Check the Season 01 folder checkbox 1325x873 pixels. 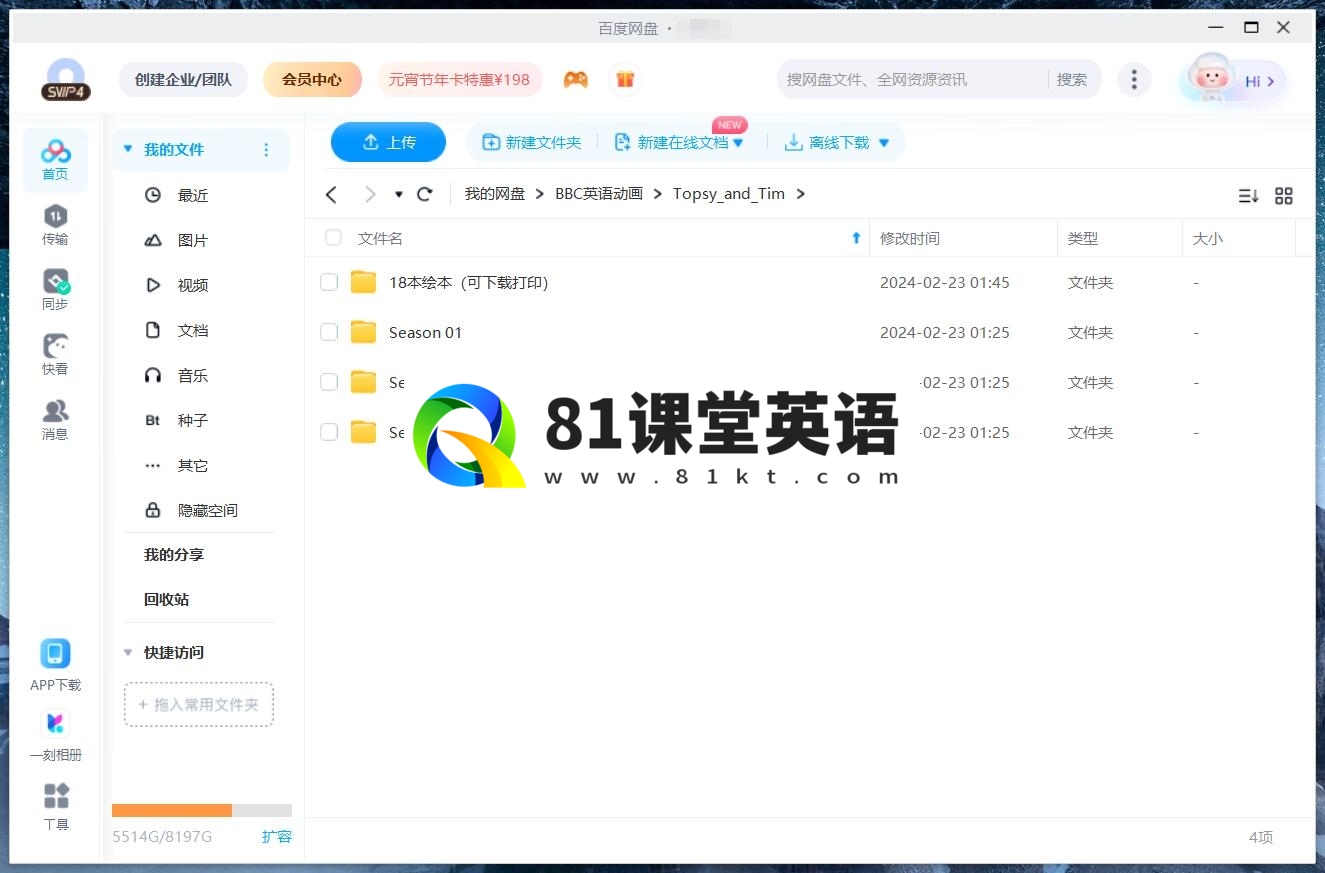329,332
